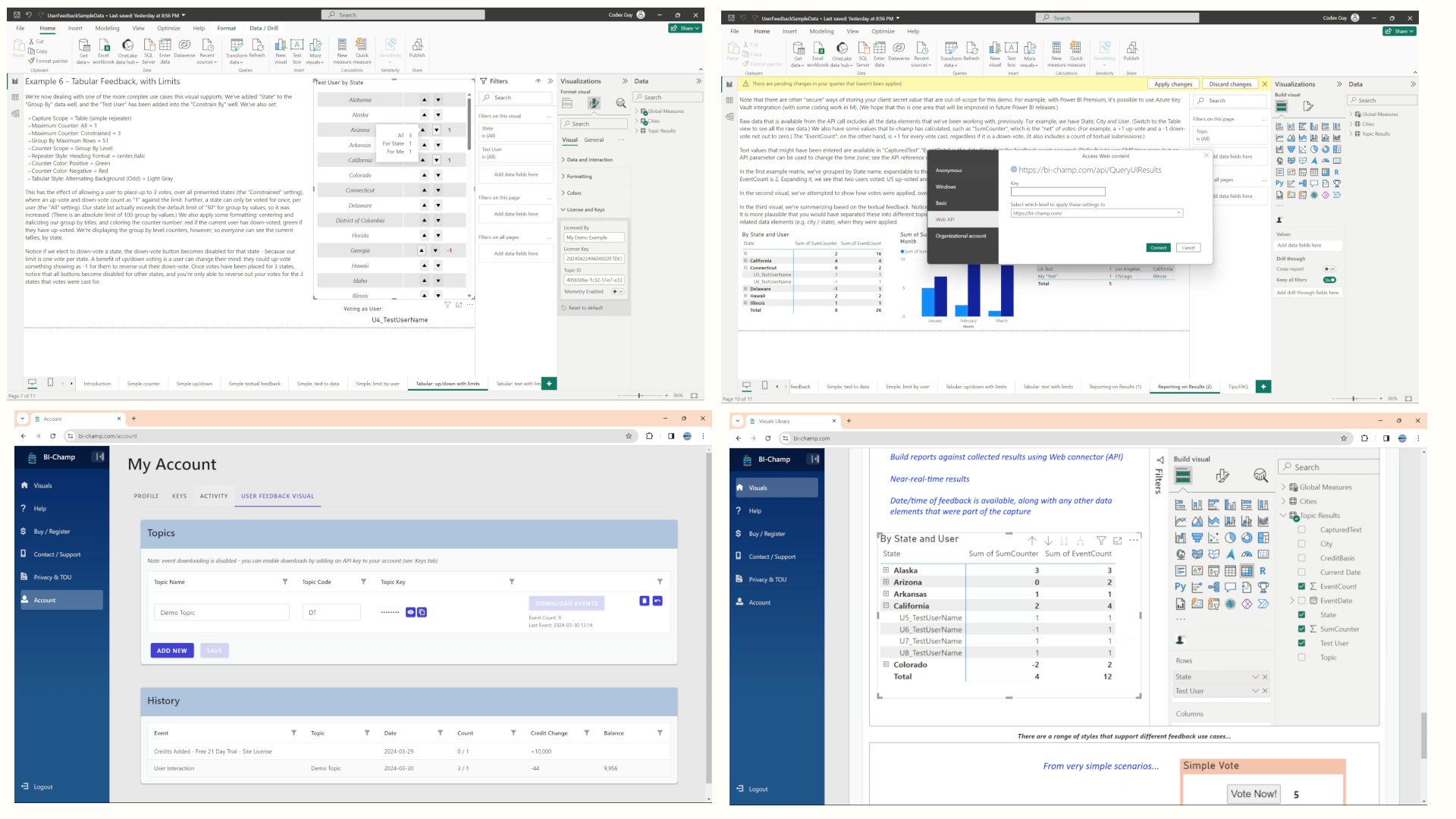Expand the Alaska row in By State and User

click(886, 570)
